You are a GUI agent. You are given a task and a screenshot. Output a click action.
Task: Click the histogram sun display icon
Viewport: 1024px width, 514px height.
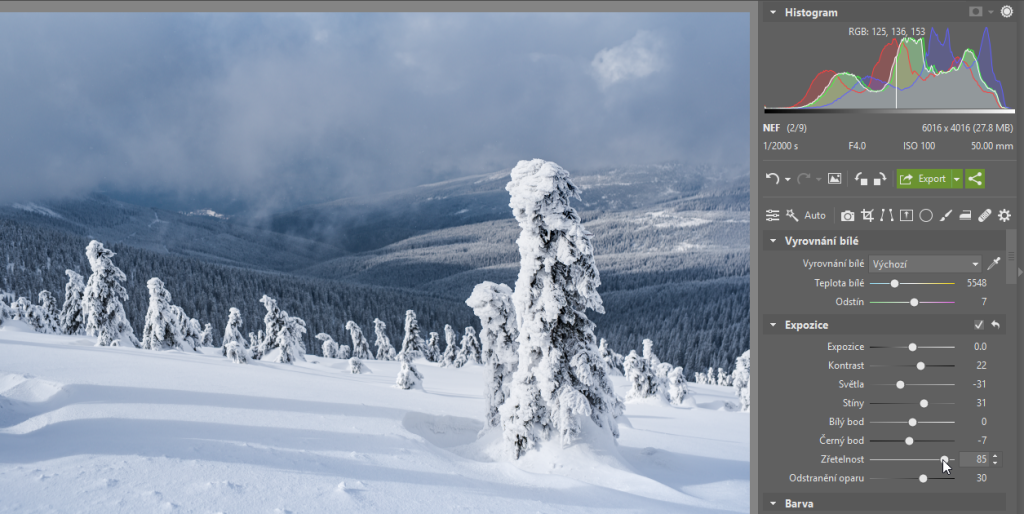tap(1006, 12)
